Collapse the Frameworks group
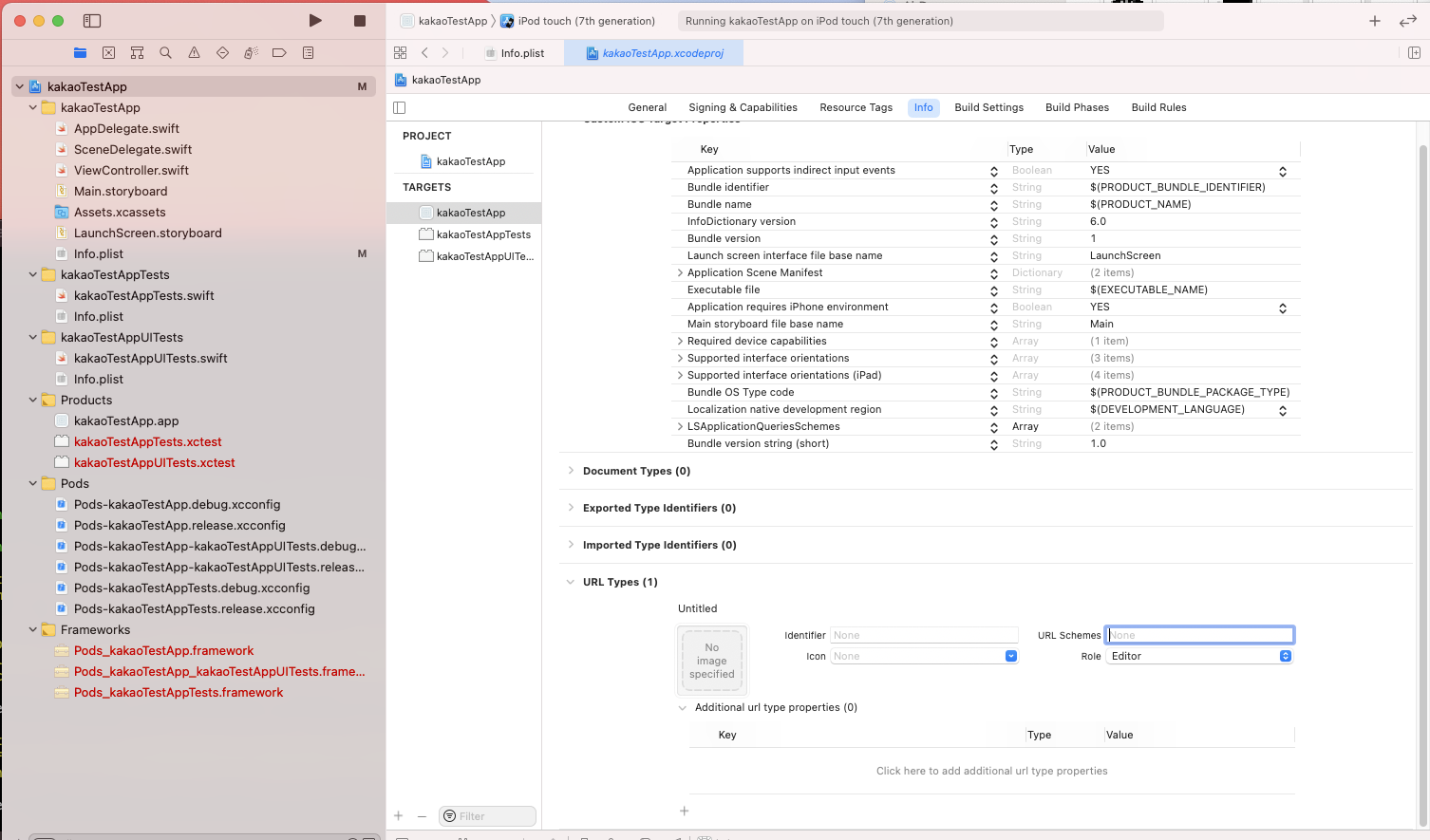1430x840 pixels. (33, 629)
